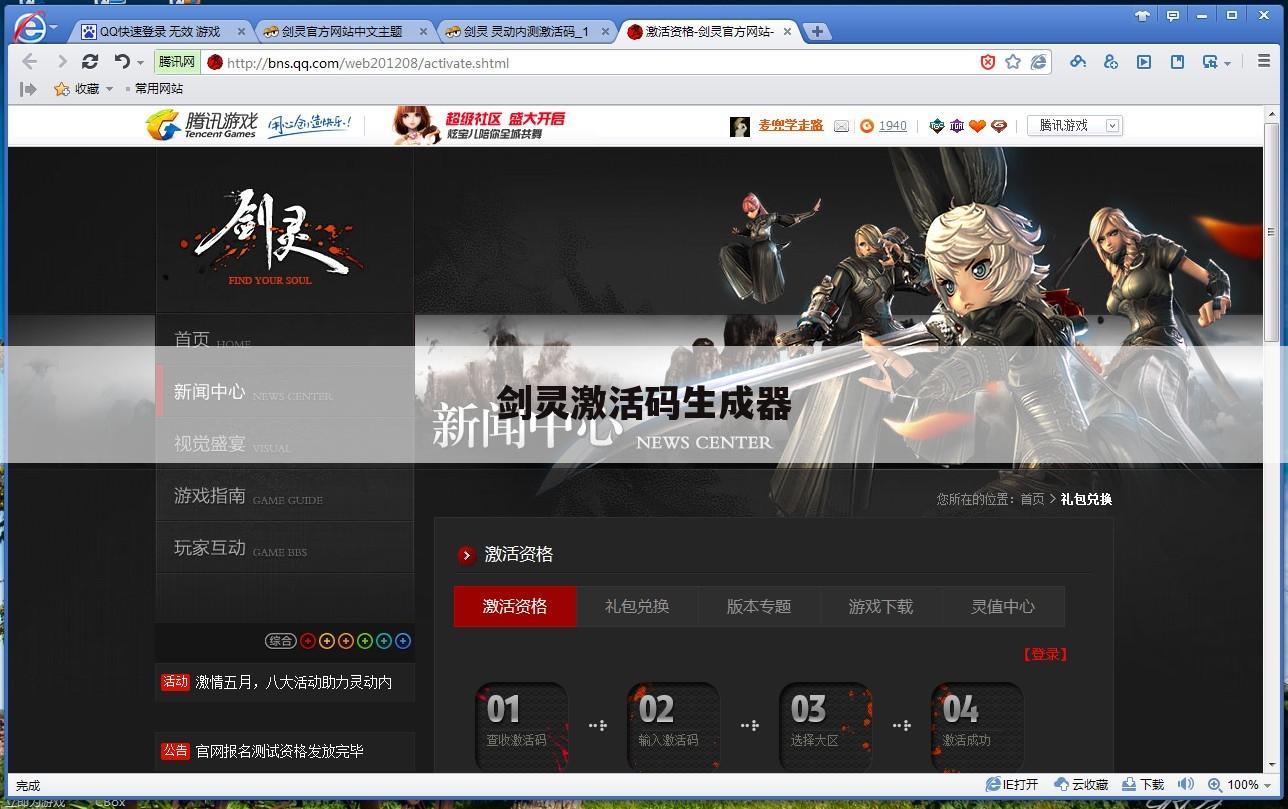The width and height of the screenshot is (1288, 809).
Task: Click the 剑灵 Find Your Soul logo
Action: (x=270, y=238)
